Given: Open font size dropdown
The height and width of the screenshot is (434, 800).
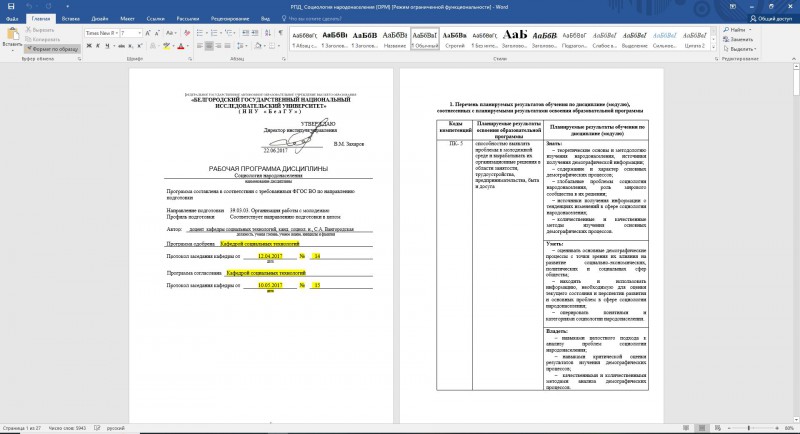Looking at the screenshot, I should (140, 33).
